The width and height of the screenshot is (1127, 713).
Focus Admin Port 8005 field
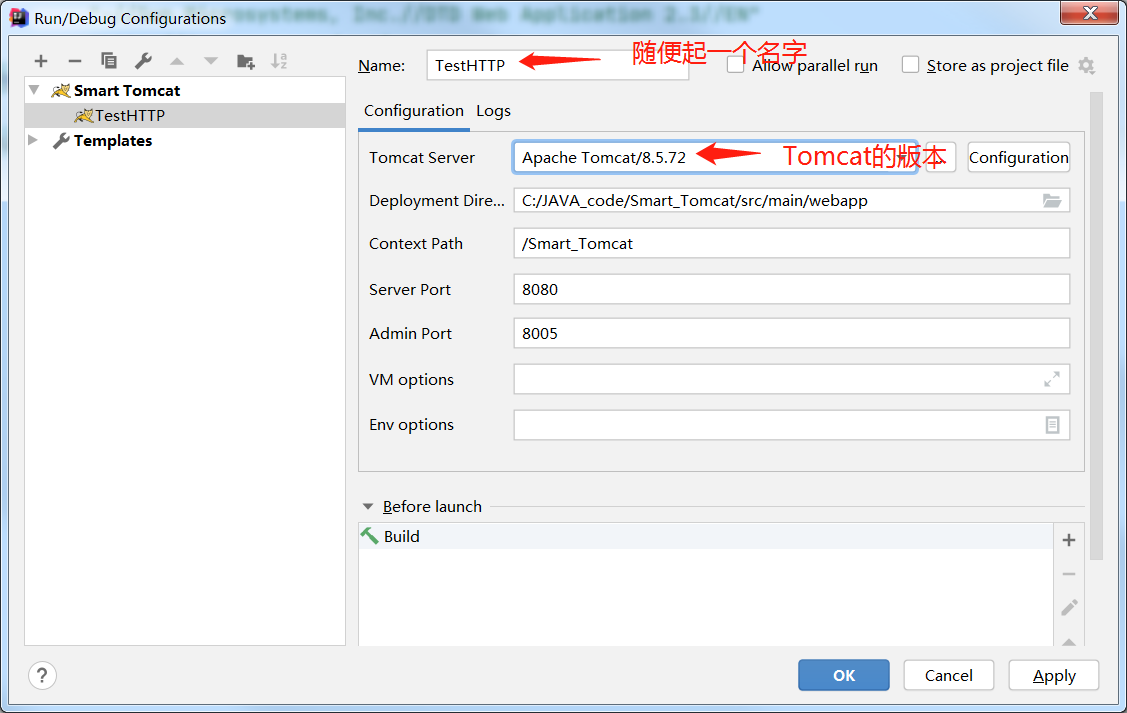tap(791, 334)
